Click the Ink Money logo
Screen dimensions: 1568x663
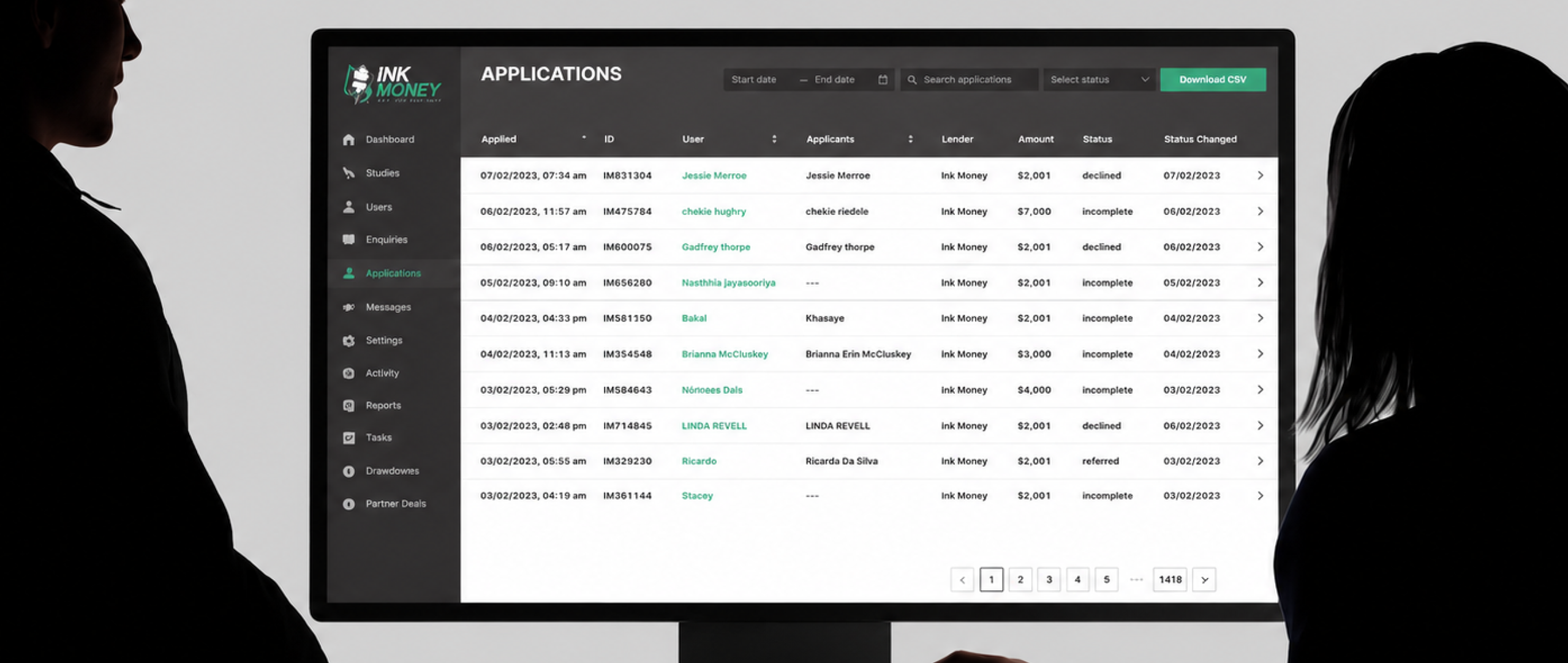point(392,84)
